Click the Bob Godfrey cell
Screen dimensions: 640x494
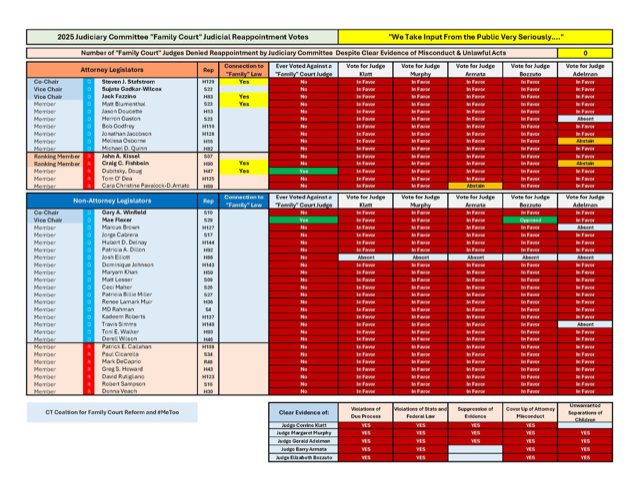tap(118, 126)
